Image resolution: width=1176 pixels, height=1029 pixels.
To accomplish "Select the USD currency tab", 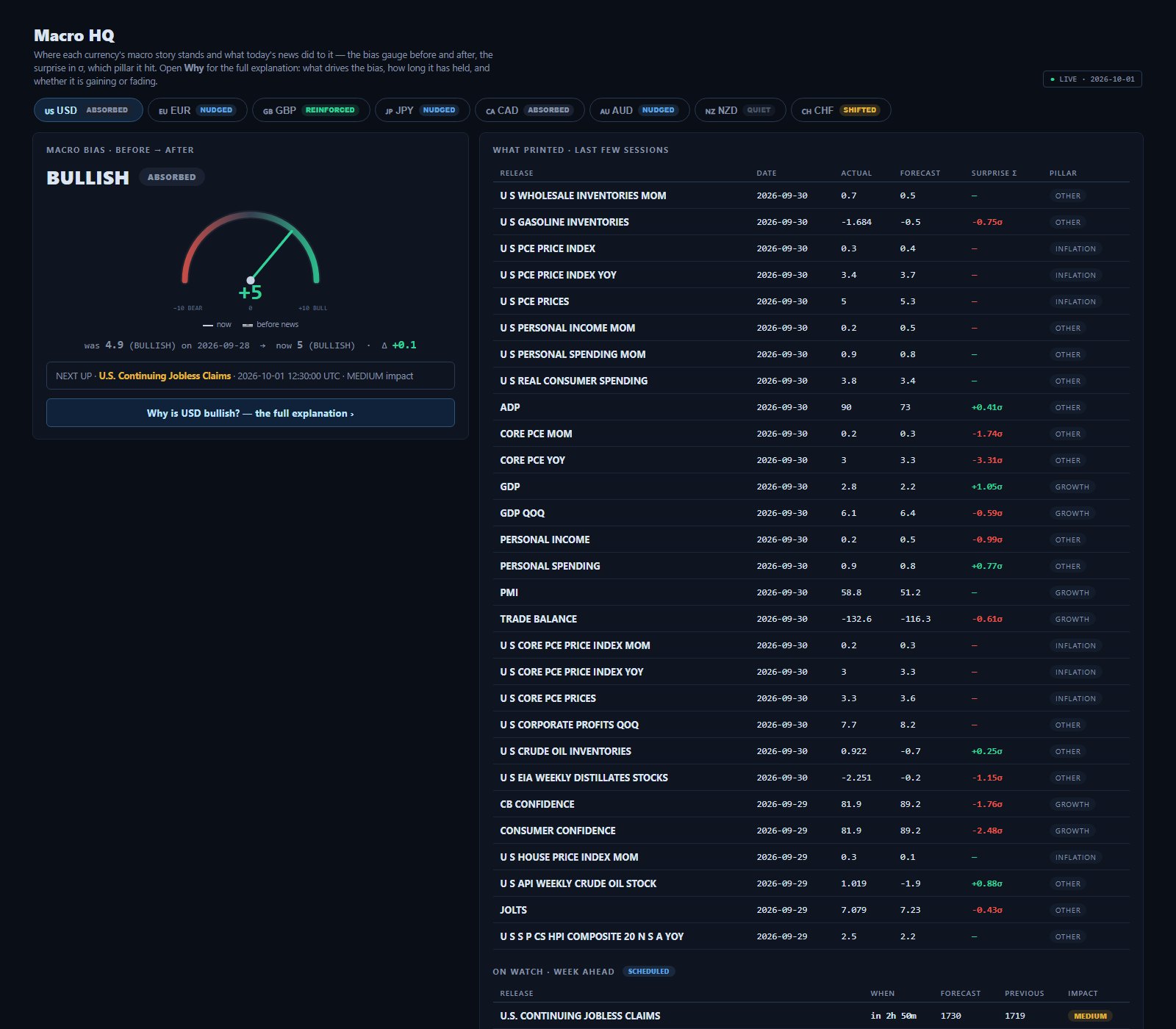I will tap(88, 110).
